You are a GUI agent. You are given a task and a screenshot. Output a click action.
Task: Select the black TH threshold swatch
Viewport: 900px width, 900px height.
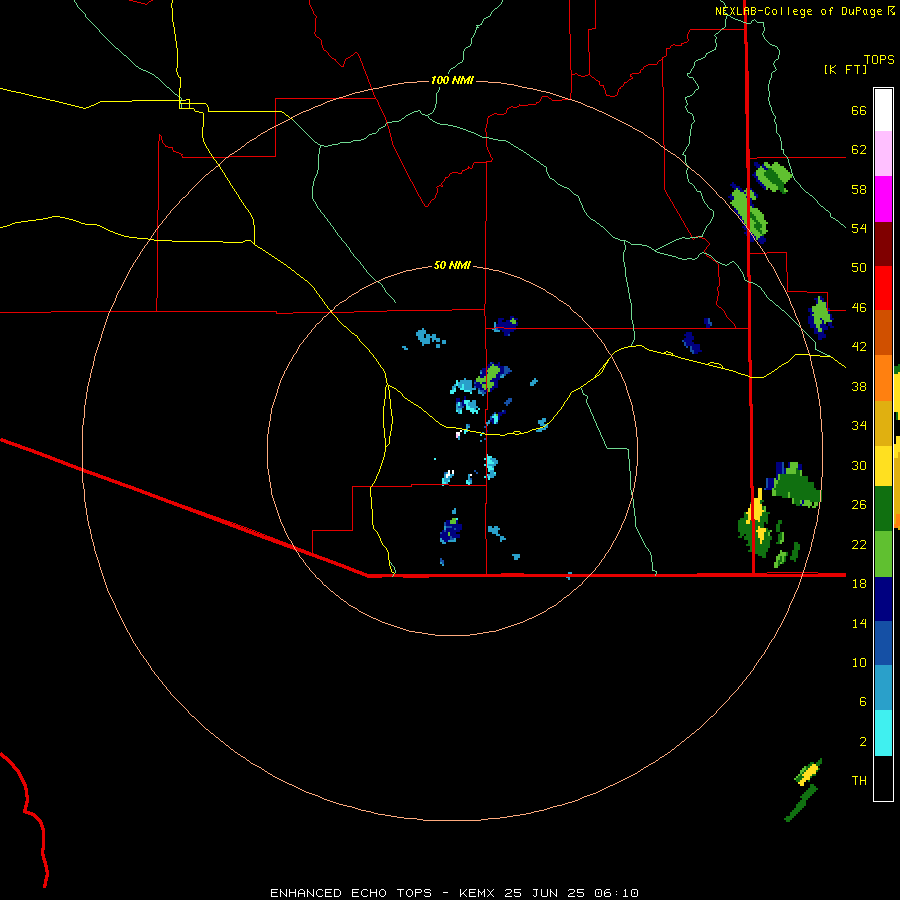883,778
